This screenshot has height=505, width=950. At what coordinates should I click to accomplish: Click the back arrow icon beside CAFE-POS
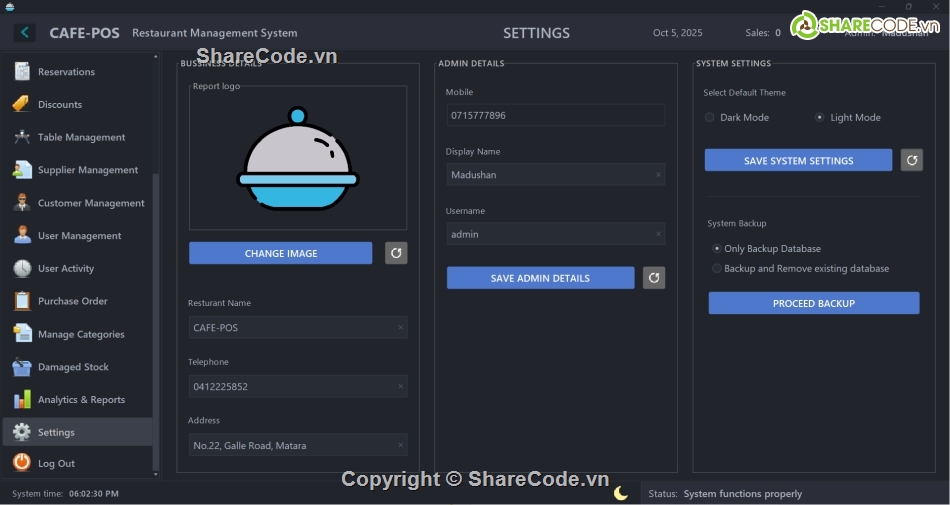(24, 33)
